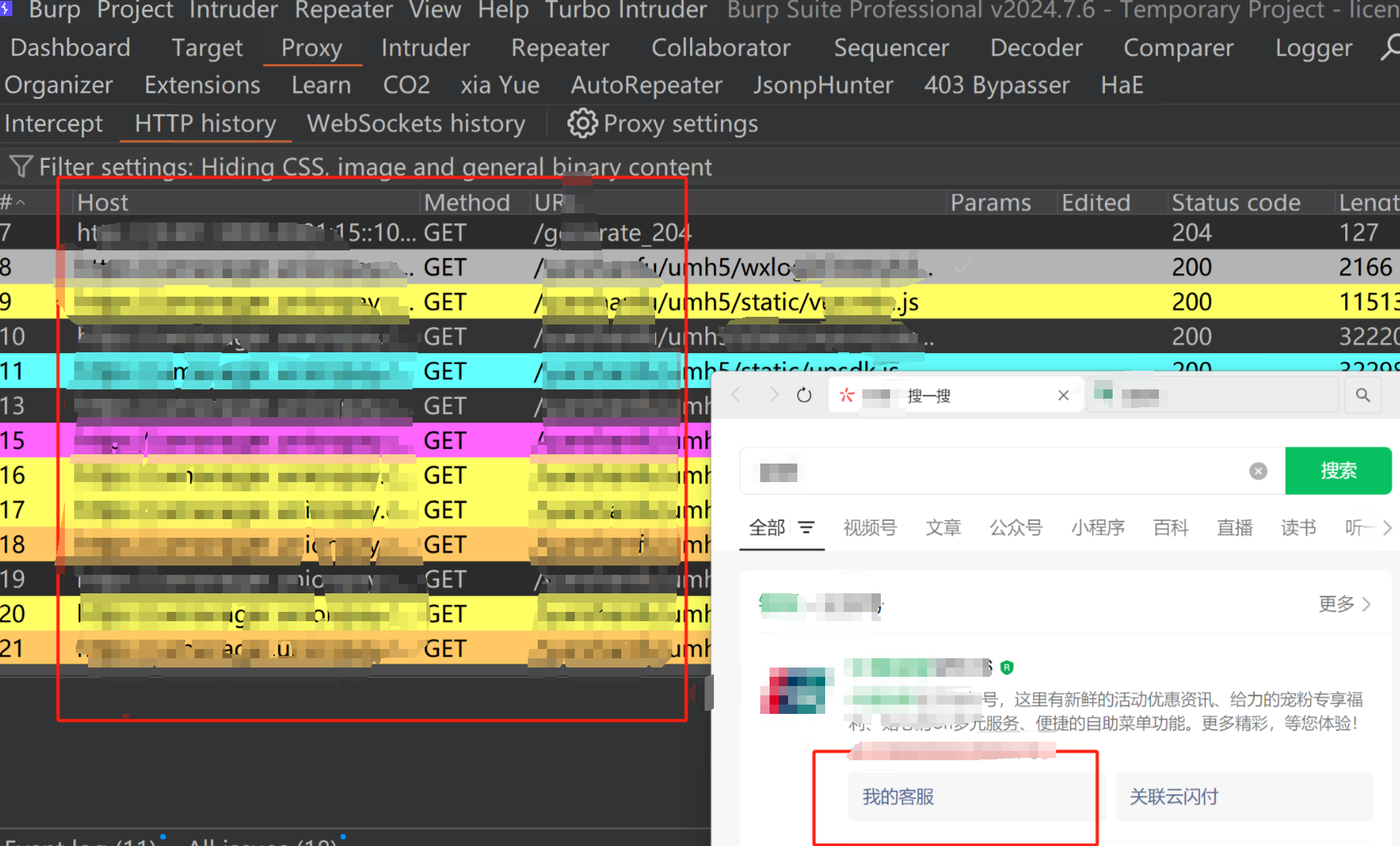This screenshot has width=1400, height=846.
Task: Switch to the Intercept sub-tab
Action: [53, 124]
